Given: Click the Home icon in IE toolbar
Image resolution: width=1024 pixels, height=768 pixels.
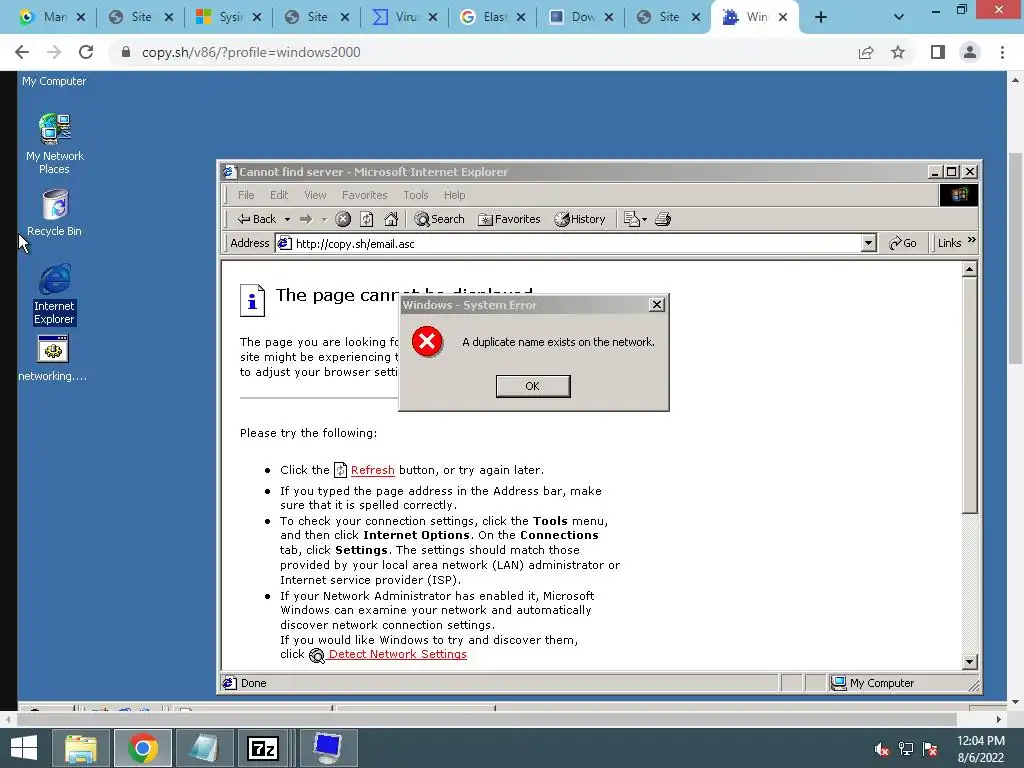Looking at the screenshot, I should point(391,219).
